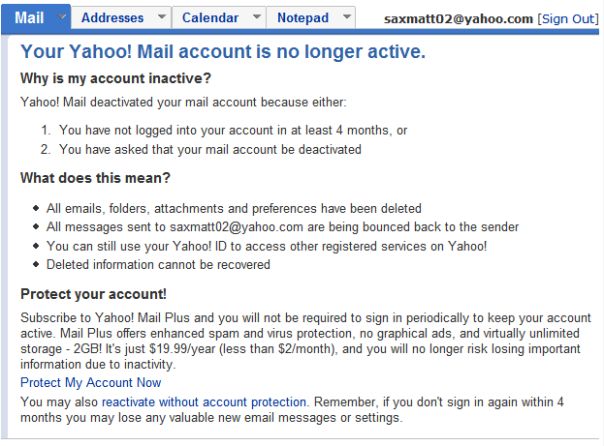This screenshot has height=446, width=604.
Task: Click the account no longer active headline
Action: 223,51
